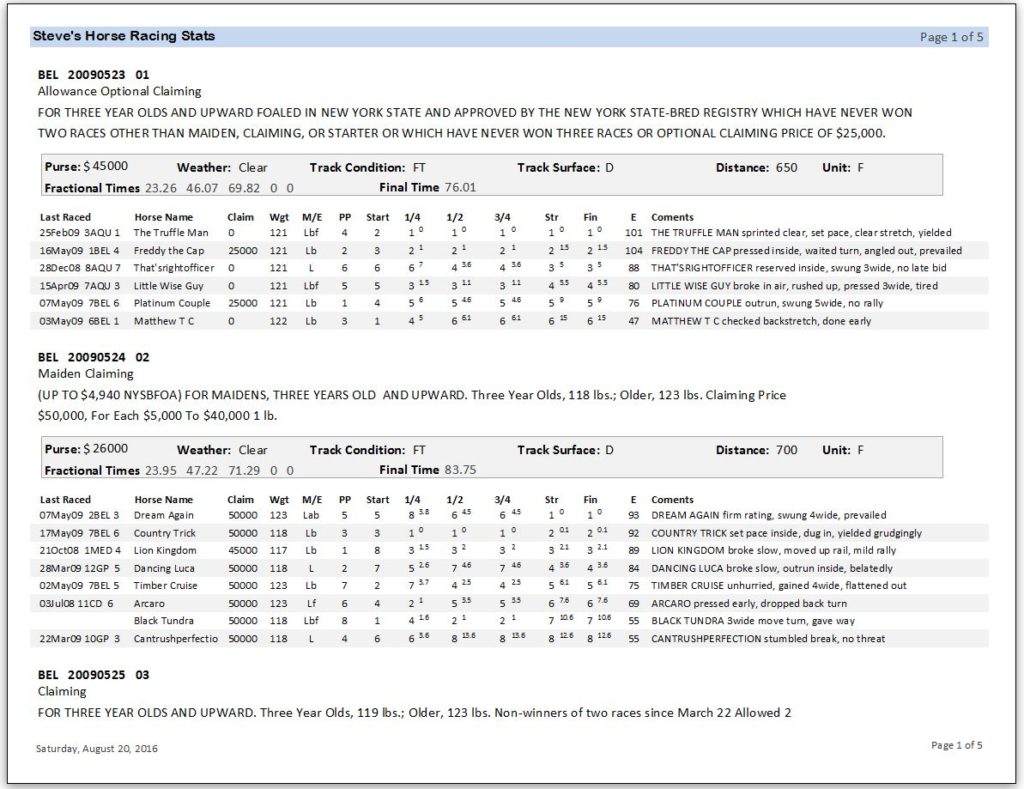Select race heading 'BEL 20090524 02'
Image resolution: width=1024 pixels, height=789 pixels.
(93, 357)
